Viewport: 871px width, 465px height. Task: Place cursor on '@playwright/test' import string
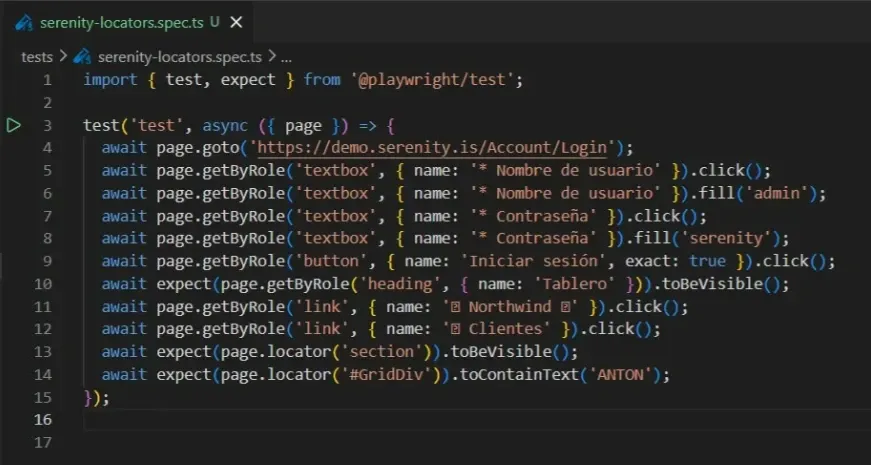(x=433, y=80)
